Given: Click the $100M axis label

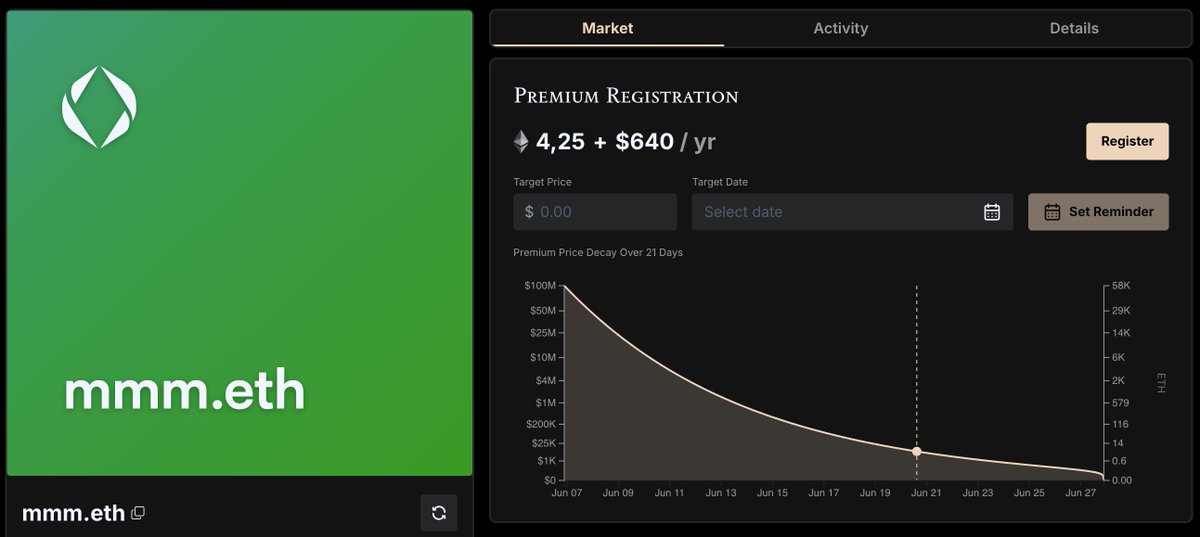Looking at the screenshot, I should [540, 286].
